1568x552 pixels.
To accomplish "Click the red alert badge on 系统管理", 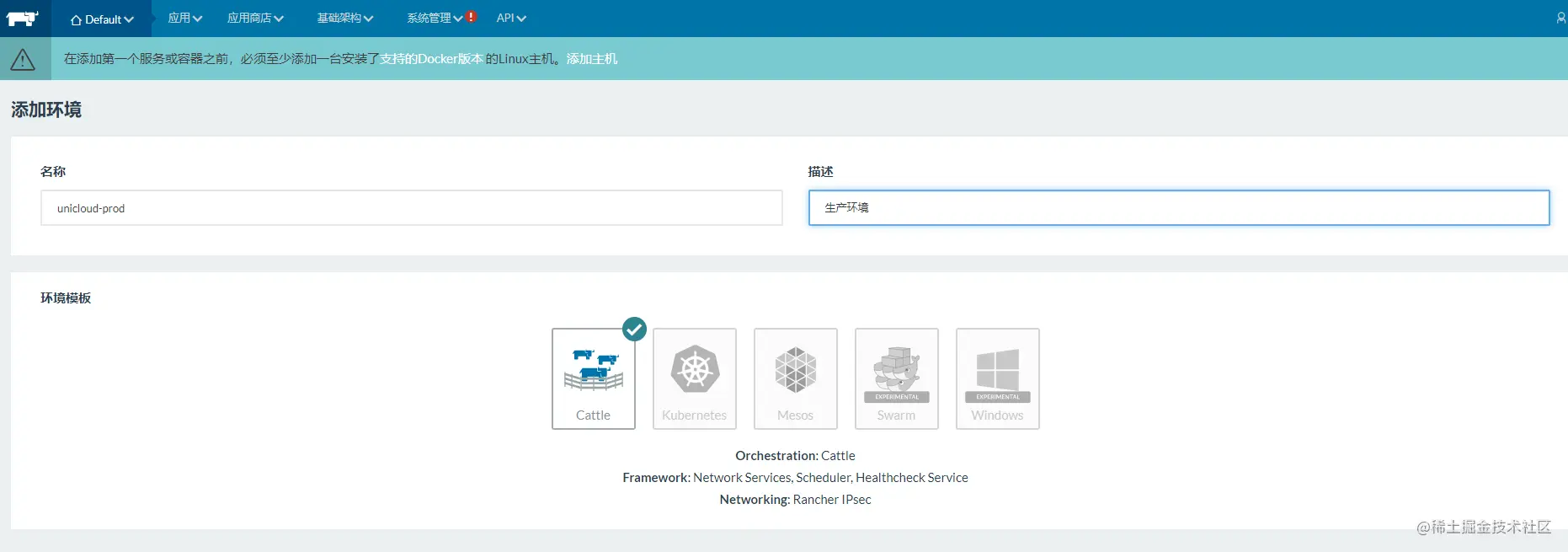I will [x=472, y=16].
